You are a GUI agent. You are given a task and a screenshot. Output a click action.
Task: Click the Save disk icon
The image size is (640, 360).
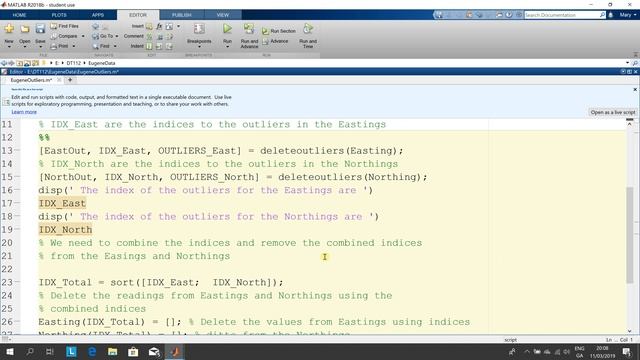(40, 29)
